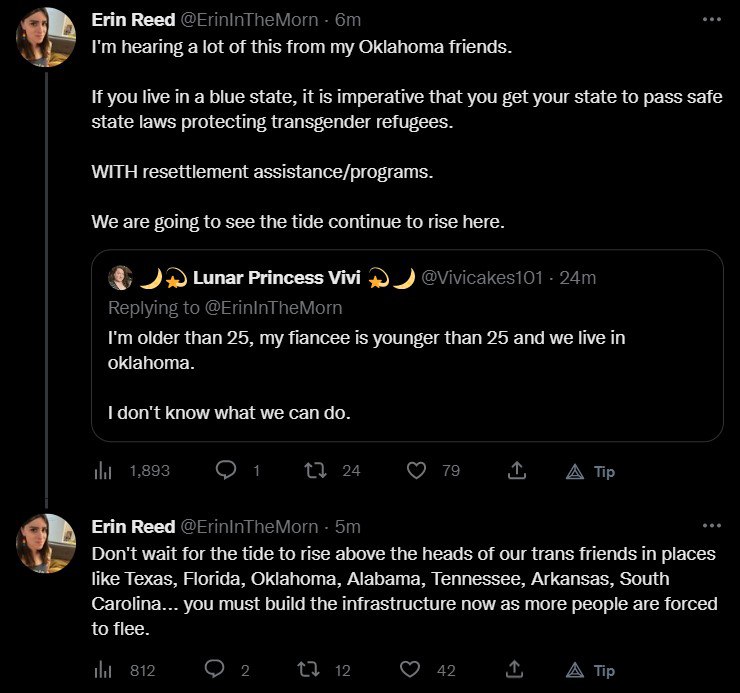Like the second tweet with 42 likes
This screenshot has height=693, width=740.
(410, 670)
